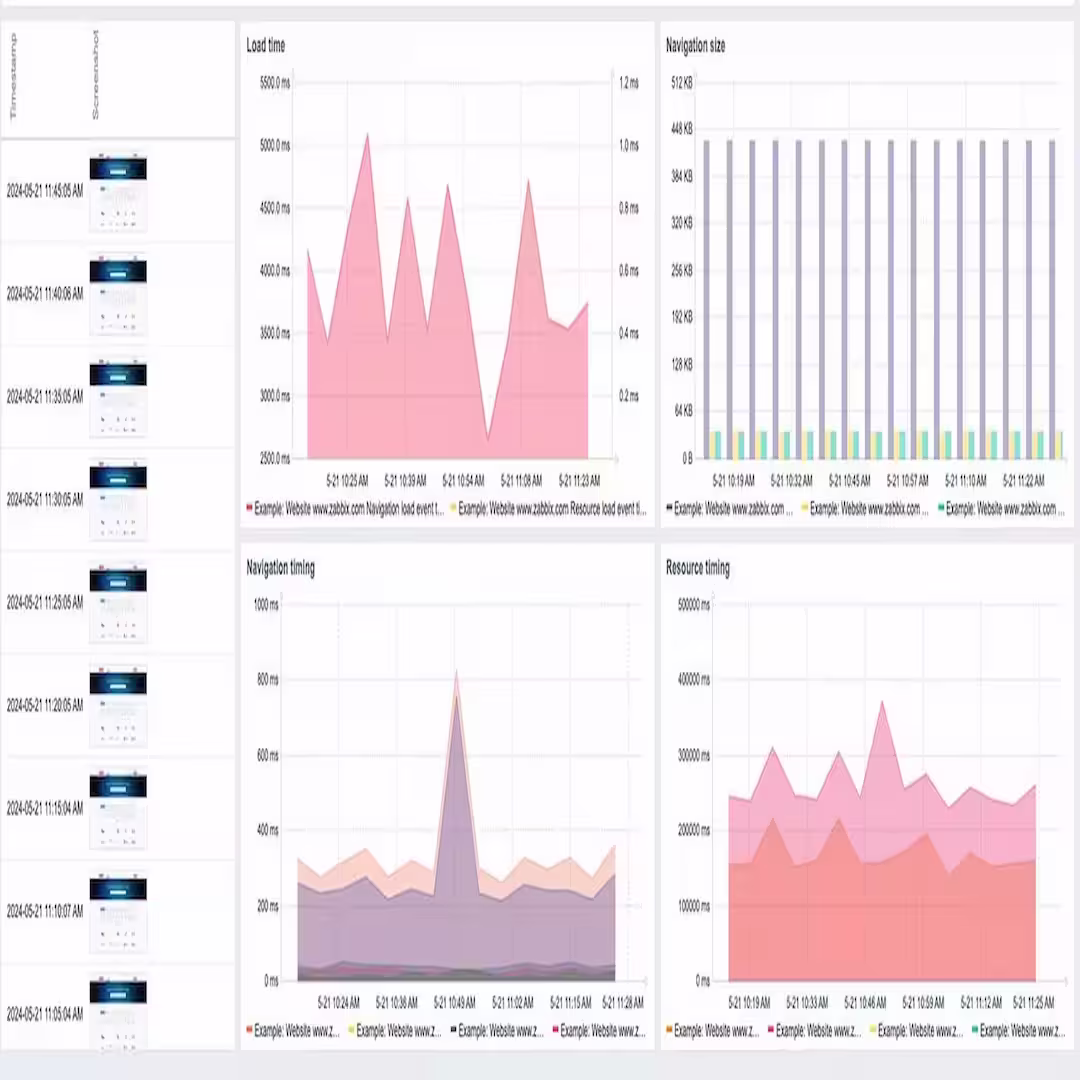The width and height of the screenshot is (1080, 1080).
Task: Open the screenshot thumbnail for 11:45:05
Action: tap(118, 190)
